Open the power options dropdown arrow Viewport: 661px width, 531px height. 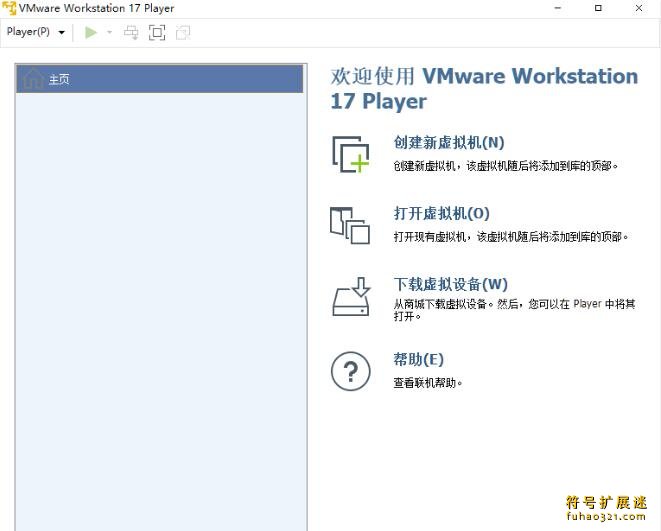pyautogui.click(x=110, y=32)
